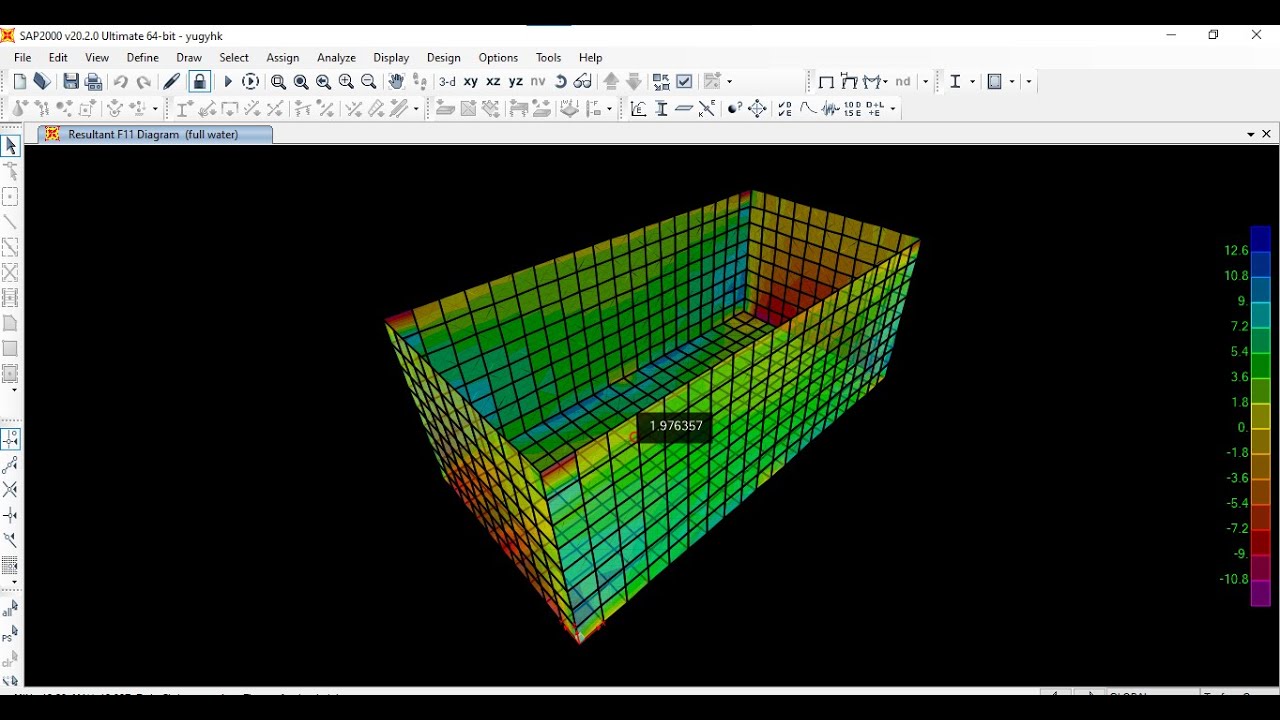
Task: Click the 1.976357 value tooltip on the model
Action: [676, 426]
